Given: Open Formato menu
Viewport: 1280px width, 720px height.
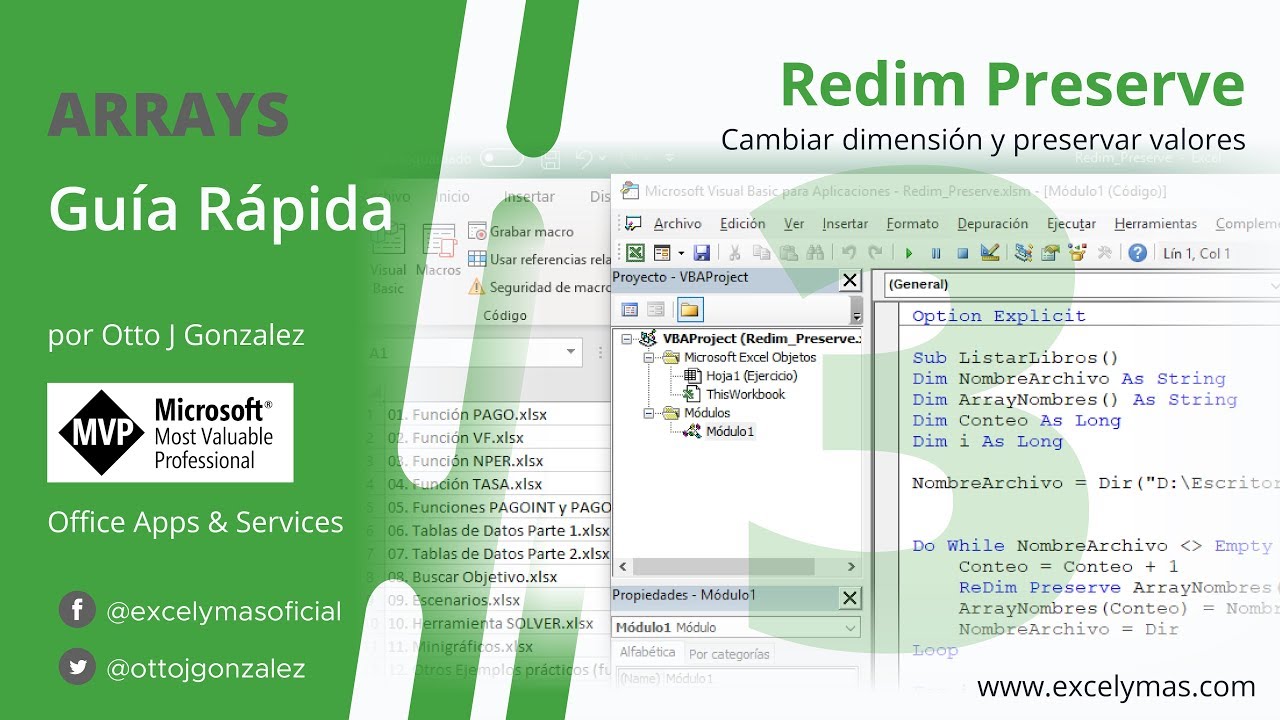Looking at the screenshot, I should (912, 224).
